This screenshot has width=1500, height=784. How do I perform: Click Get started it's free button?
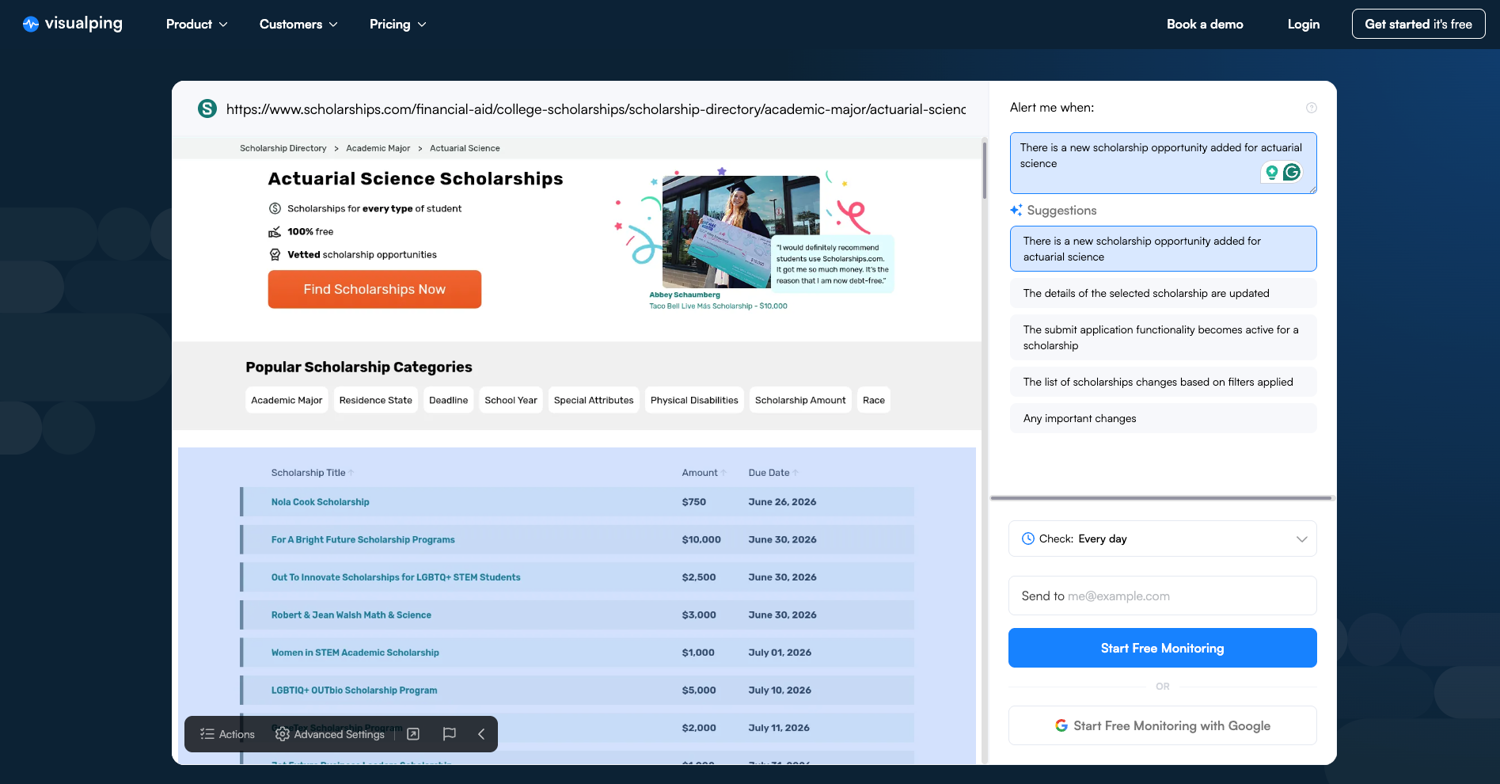tap(1418, 24)
